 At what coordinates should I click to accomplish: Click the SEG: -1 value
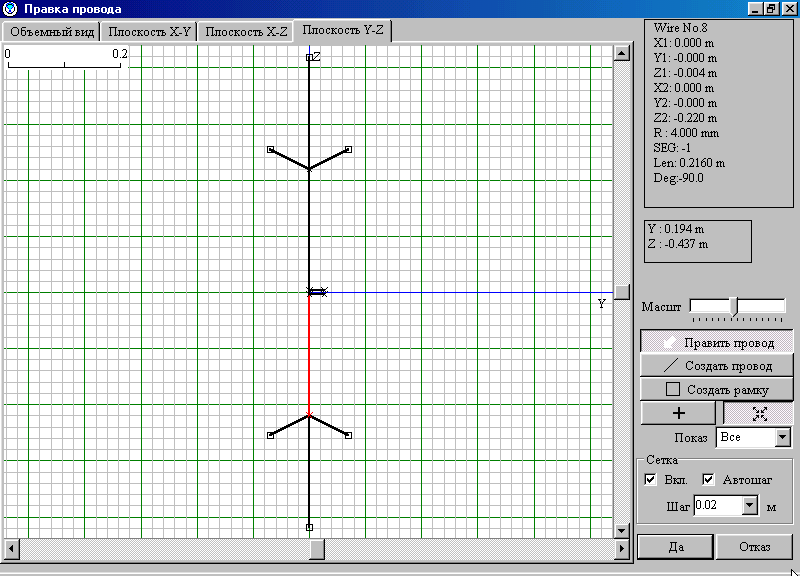672,148
